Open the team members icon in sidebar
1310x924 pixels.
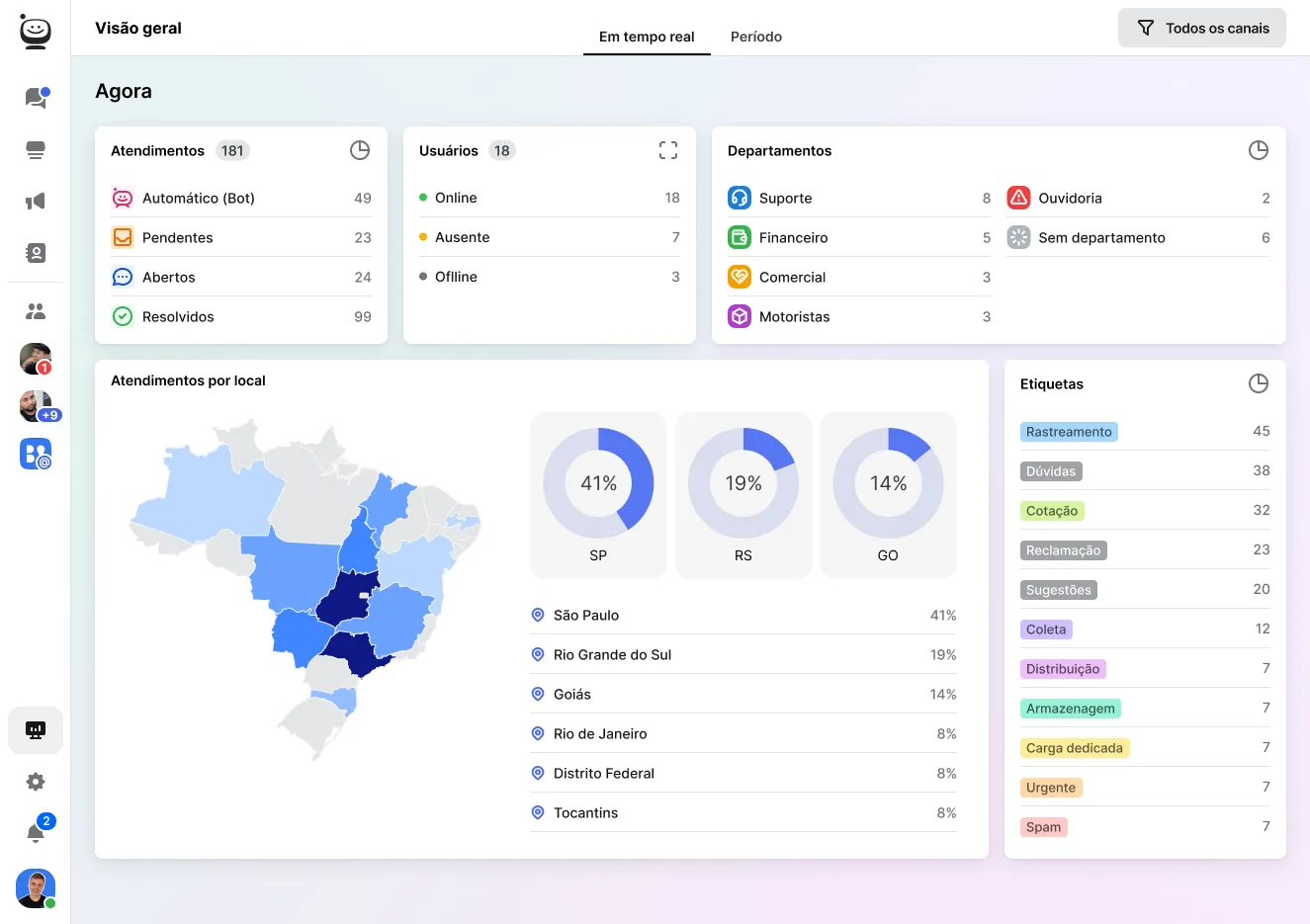[36, 311]
